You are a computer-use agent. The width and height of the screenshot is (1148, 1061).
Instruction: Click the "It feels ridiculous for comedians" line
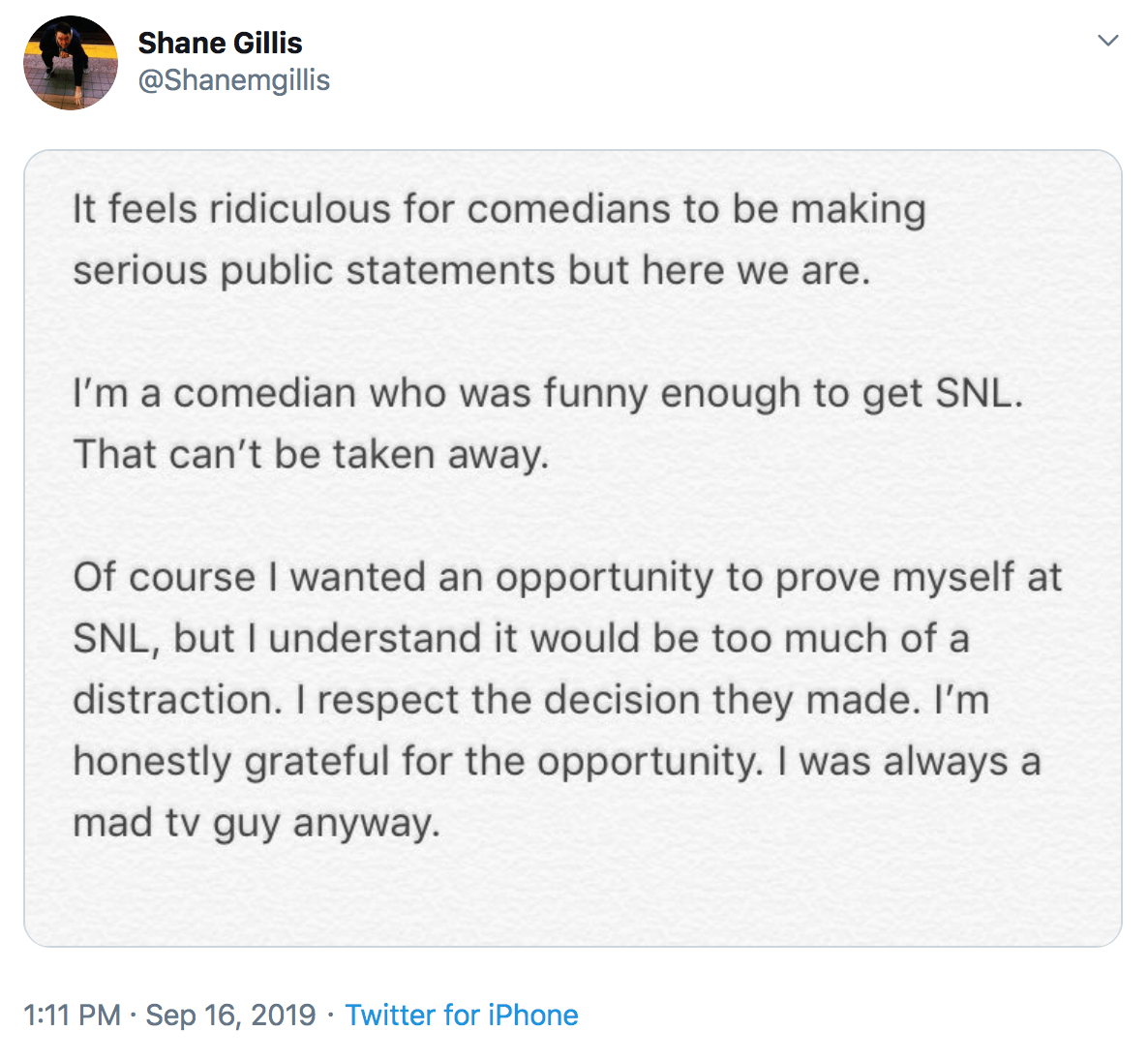click(x=498, y=209)
